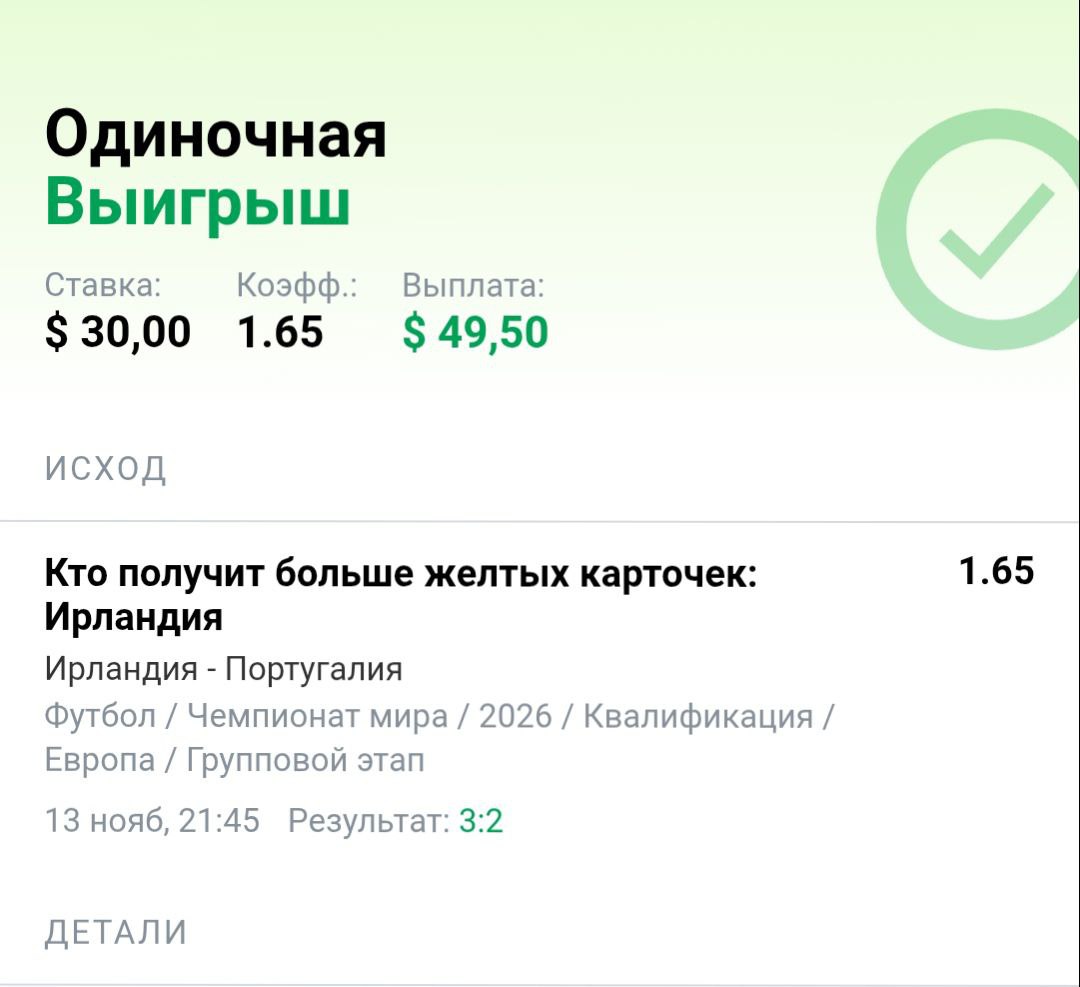This screenshot has height=987, width=1080.
Task: Click the green payout amount $ 49,50
Action: pyautogui.click(x=475, y=331)
